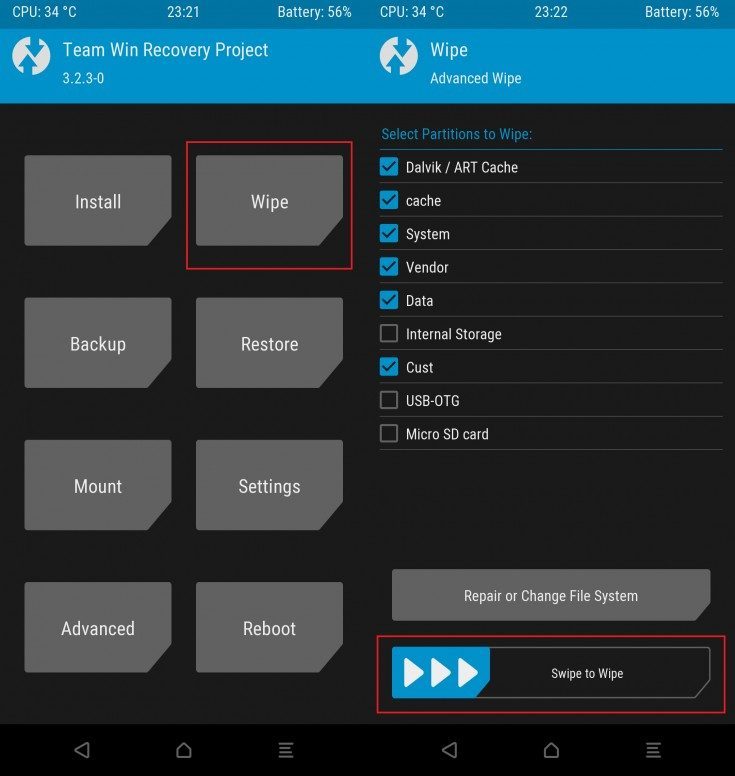Open the menu lines icon on the Advanced Wipe screen
Image resolution: width=735 pixels, height=776 pixels.
[653, 750]
